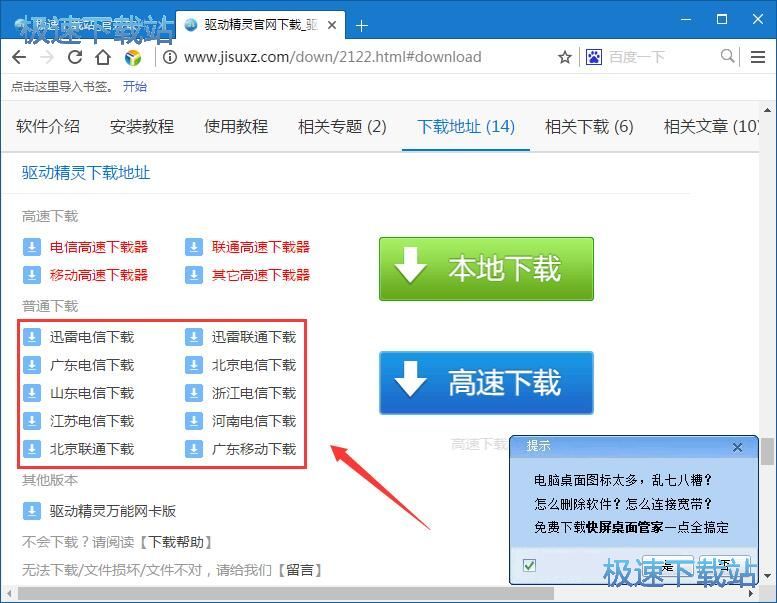The image size is (777, 603).
Task: Open the 【留言】 feedback link
Action: coord(299,570)
